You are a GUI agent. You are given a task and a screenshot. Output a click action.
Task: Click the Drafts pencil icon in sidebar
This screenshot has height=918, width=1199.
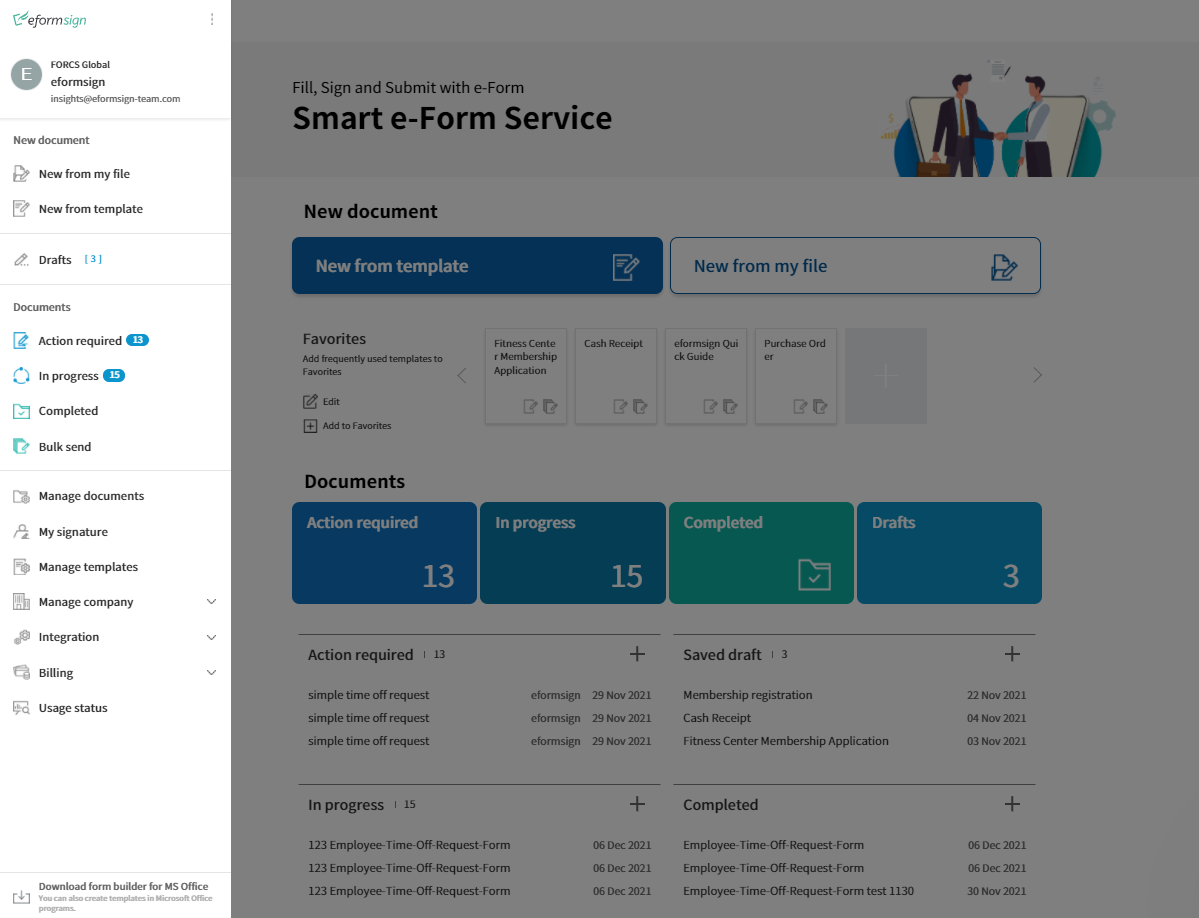[x=21, y=260]
